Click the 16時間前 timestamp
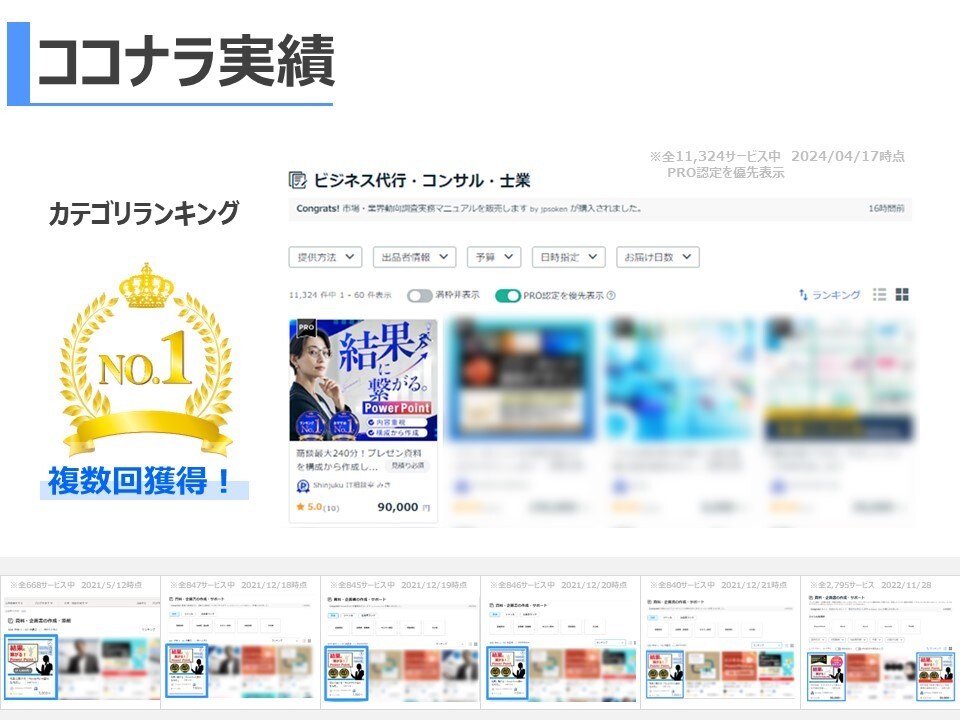 point(886,208)
